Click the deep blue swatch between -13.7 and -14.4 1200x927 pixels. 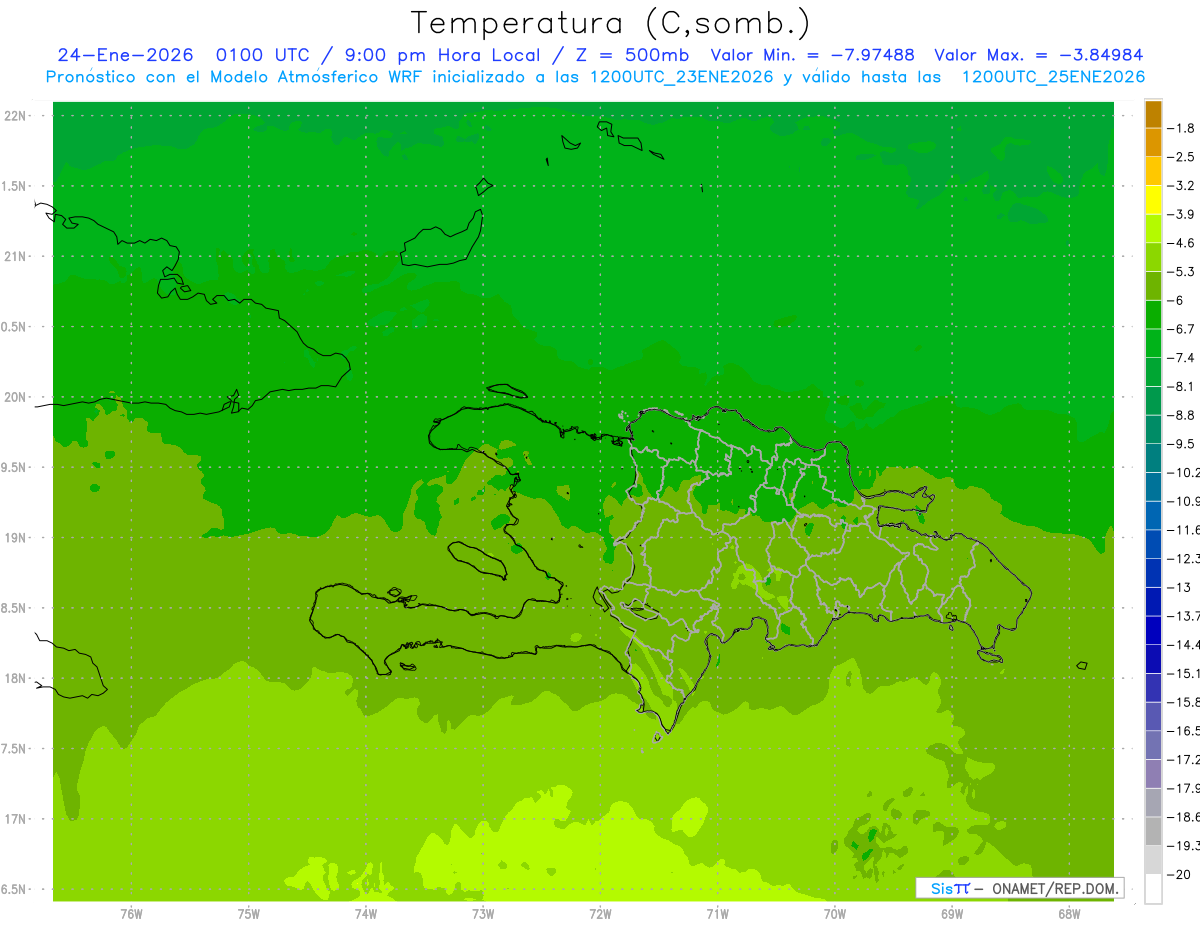click(1153, 630)
